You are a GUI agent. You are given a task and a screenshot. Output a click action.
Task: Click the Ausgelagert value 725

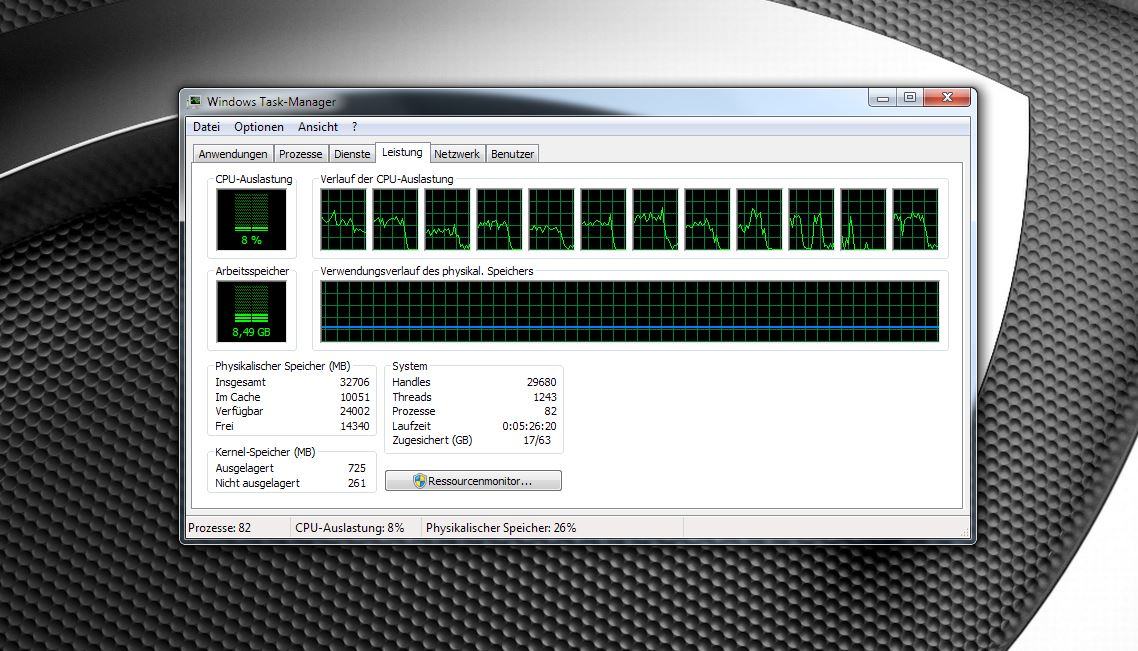(x=356, y=469)
